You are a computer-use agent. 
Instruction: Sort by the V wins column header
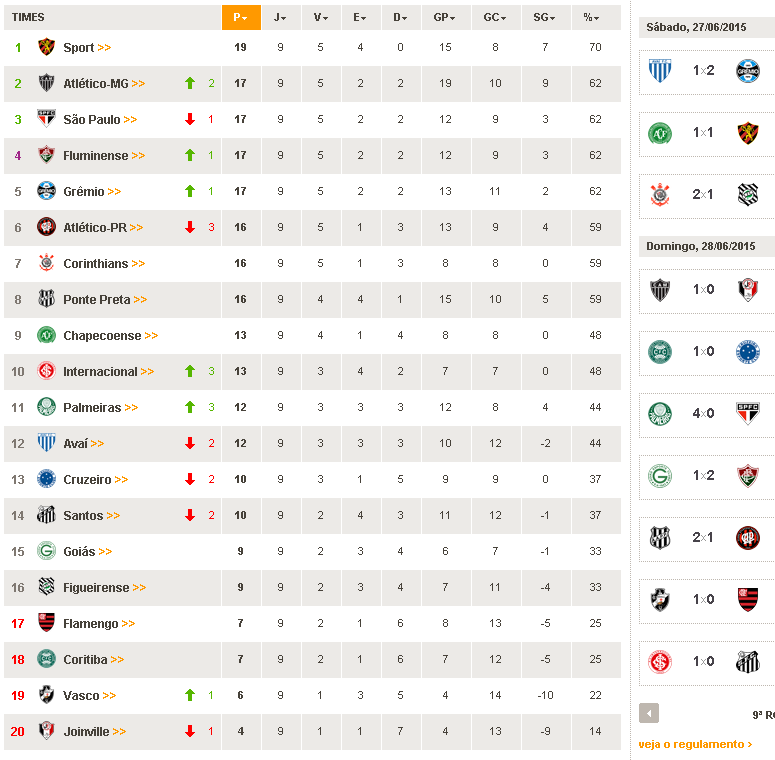(320, 18)
